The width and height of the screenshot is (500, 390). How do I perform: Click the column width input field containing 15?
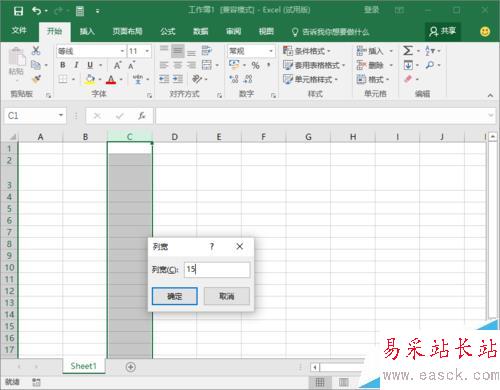(x=217, y=269)
